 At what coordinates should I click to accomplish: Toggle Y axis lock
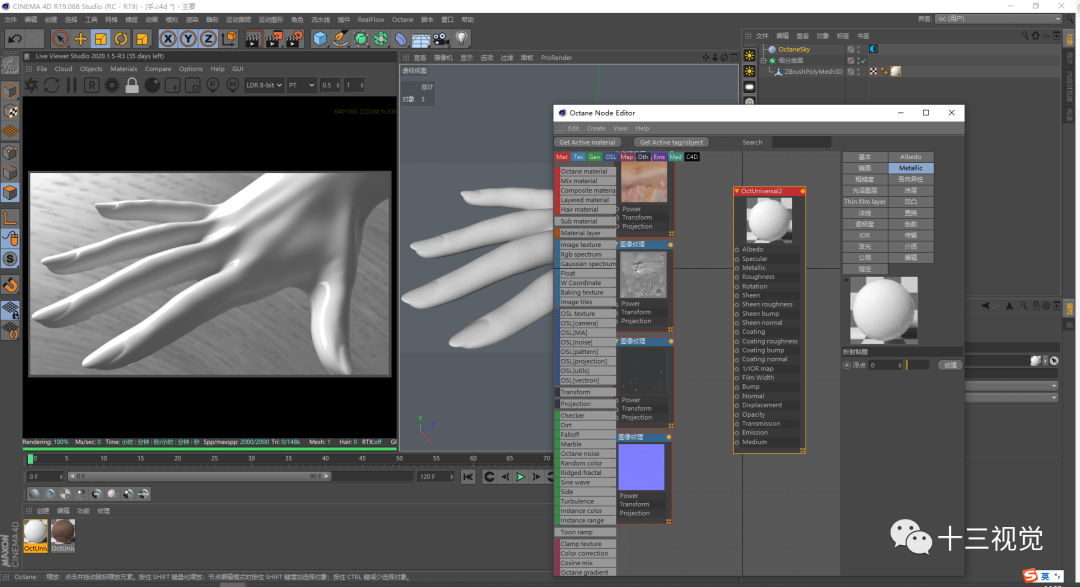click(187, 39)
